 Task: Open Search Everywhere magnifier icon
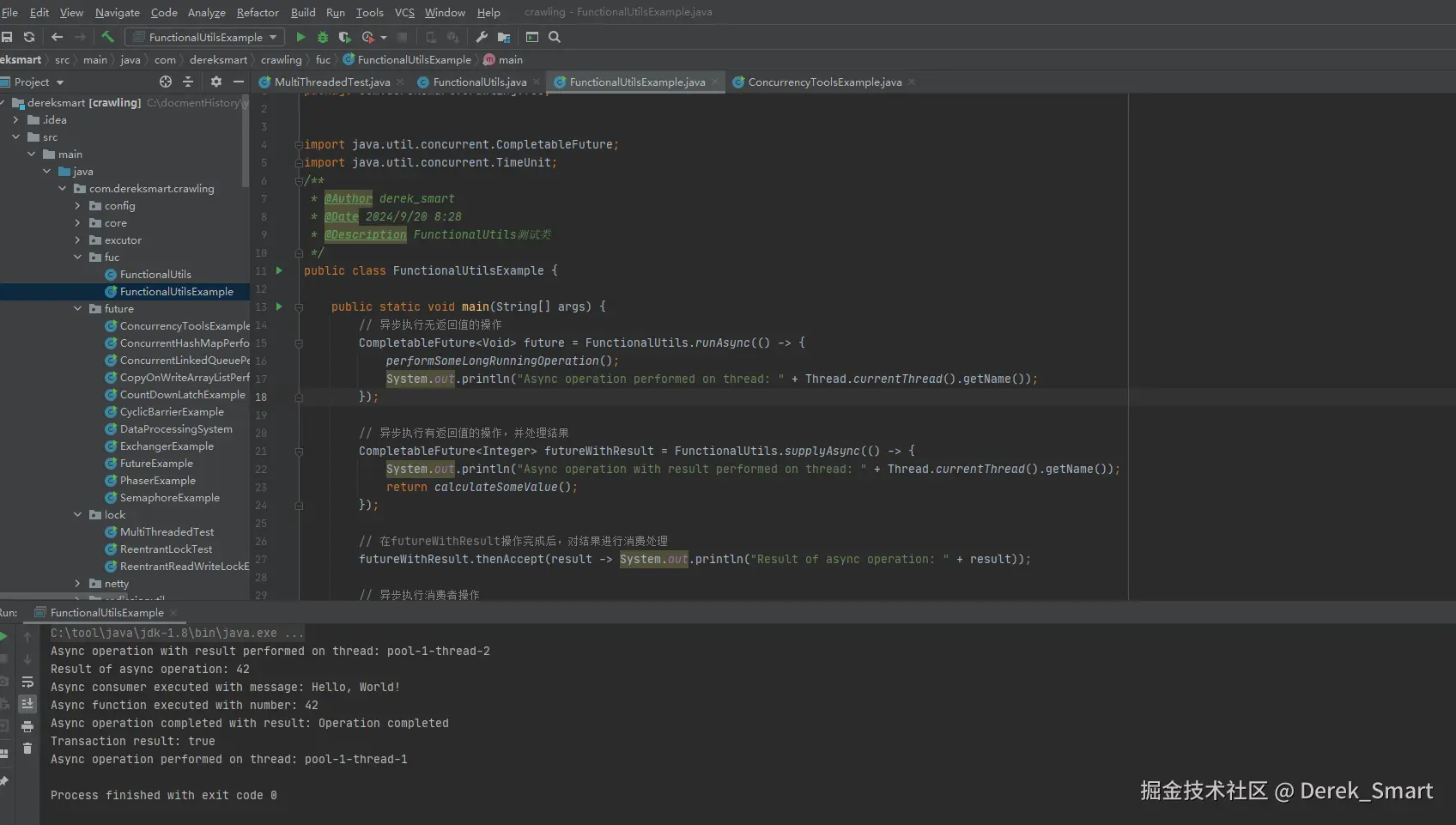555,37
